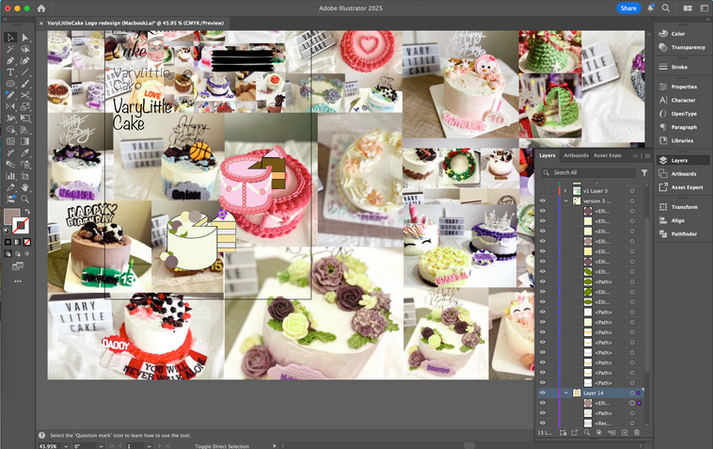The image size is (713, 449).
Task: Select the VaryLittleCake Logo redesign document tab
Action: (136, 23)
